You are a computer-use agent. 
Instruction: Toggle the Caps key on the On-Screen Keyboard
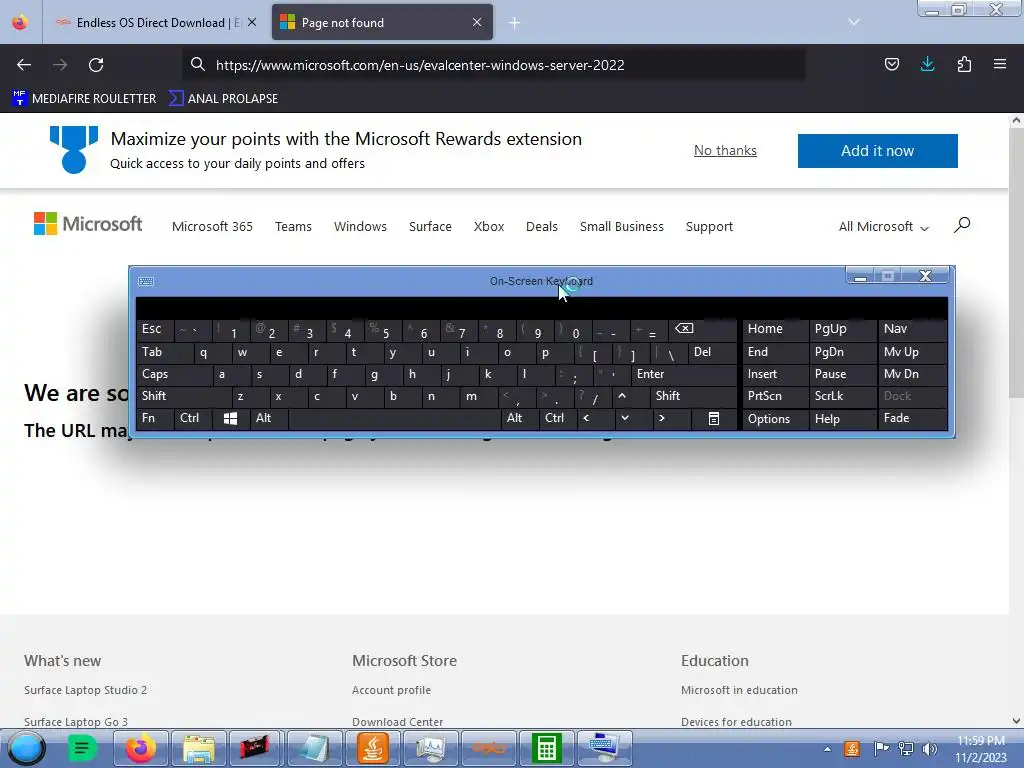tap(174, 374)
